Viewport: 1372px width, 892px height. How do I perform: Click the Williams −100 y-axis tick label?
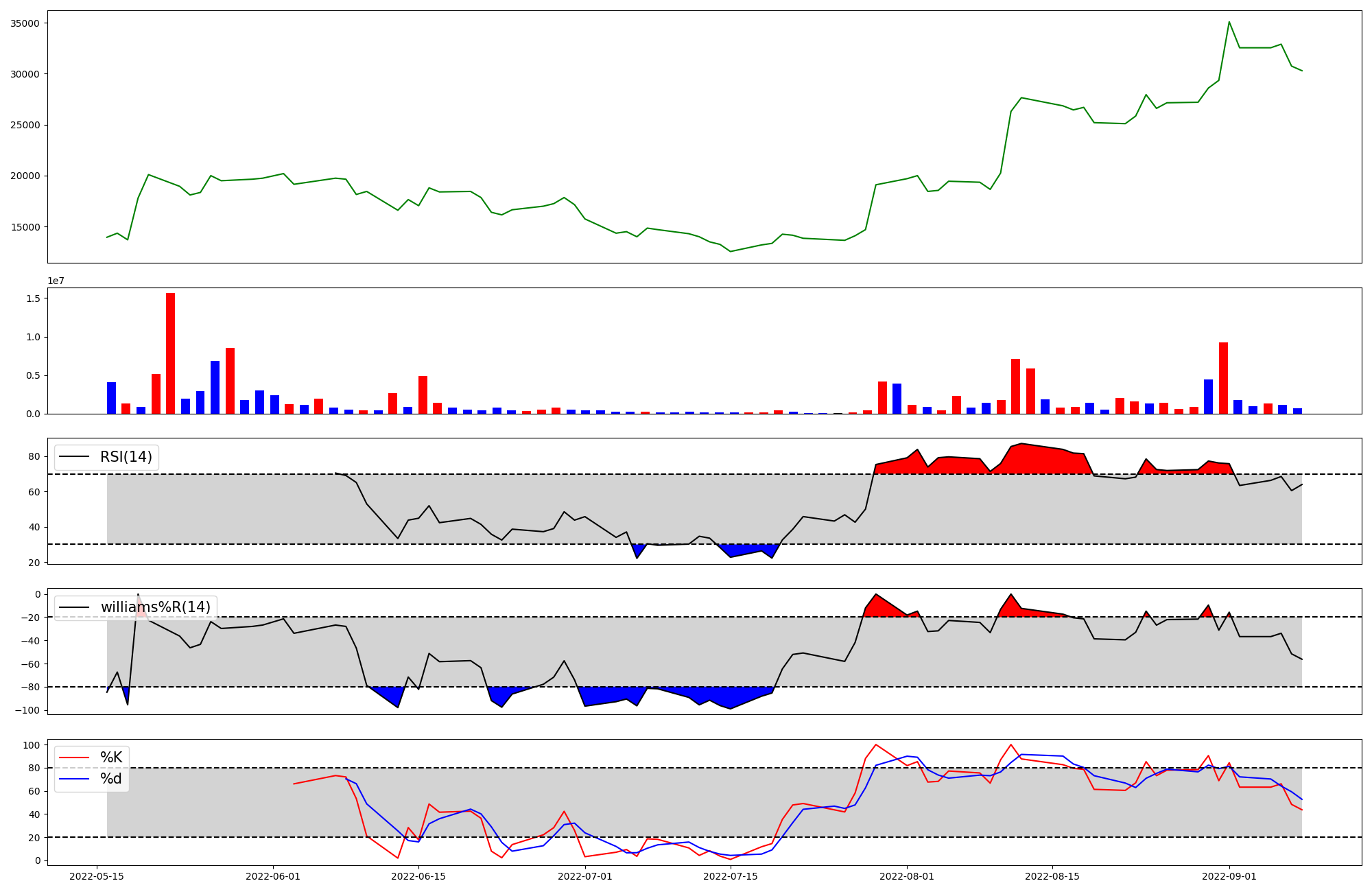point(28,710)
